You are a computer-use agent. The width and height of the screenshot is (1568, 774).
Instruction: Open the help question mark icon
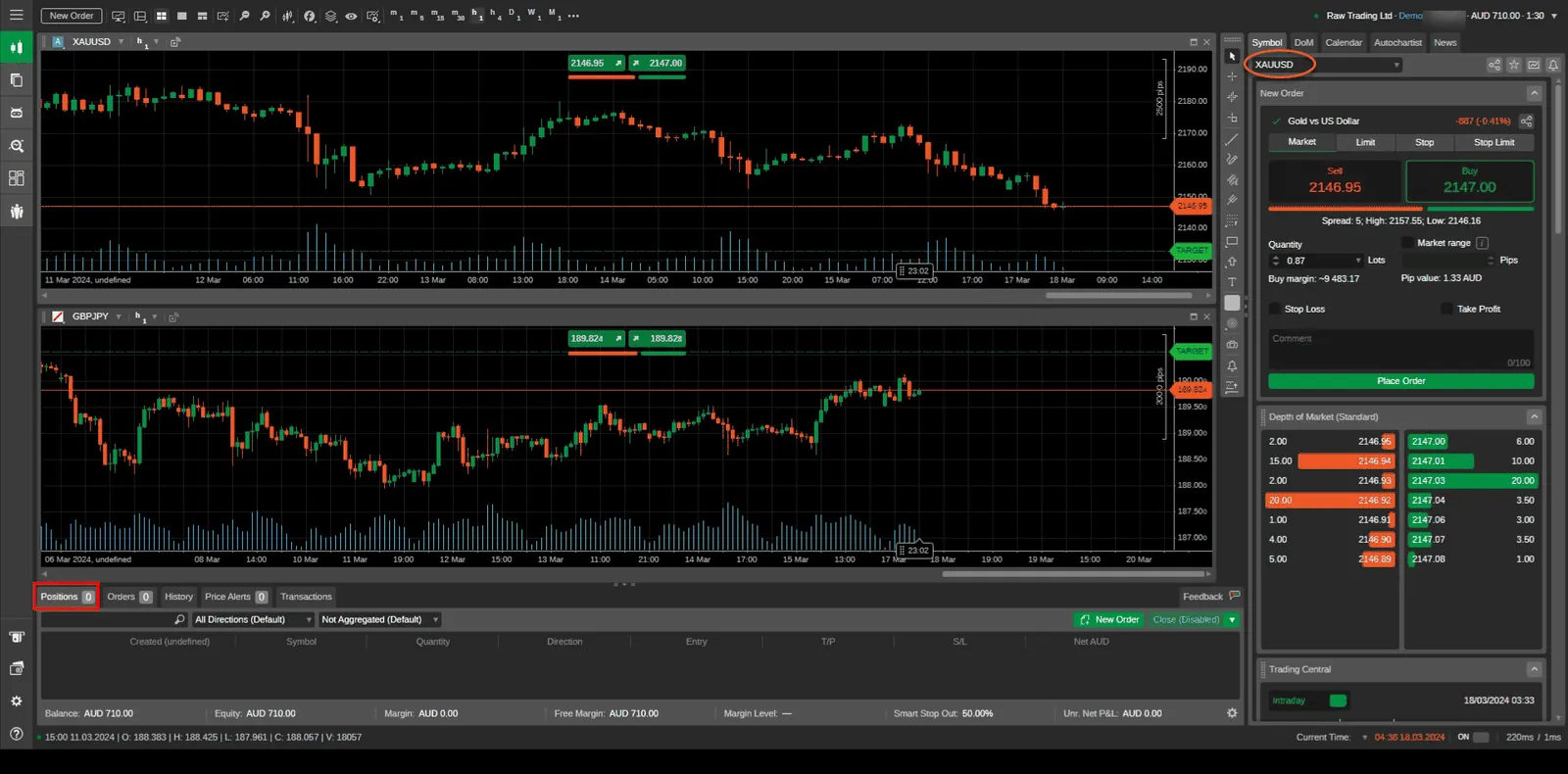[x=17, y=734]
